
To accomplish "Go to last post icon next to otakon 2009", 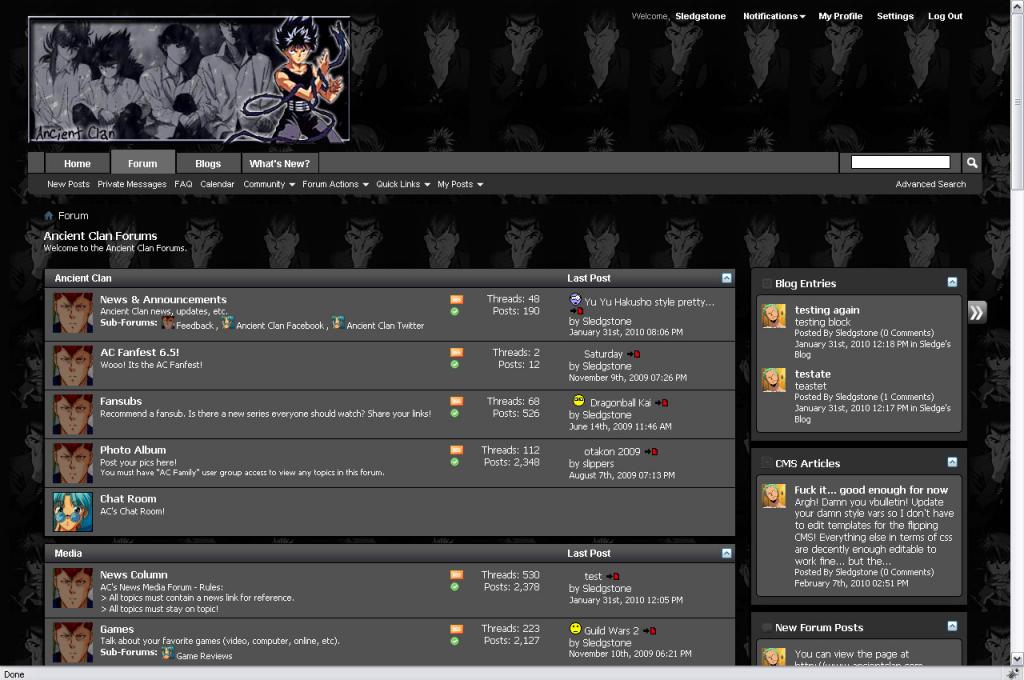I will click(651, 451).
